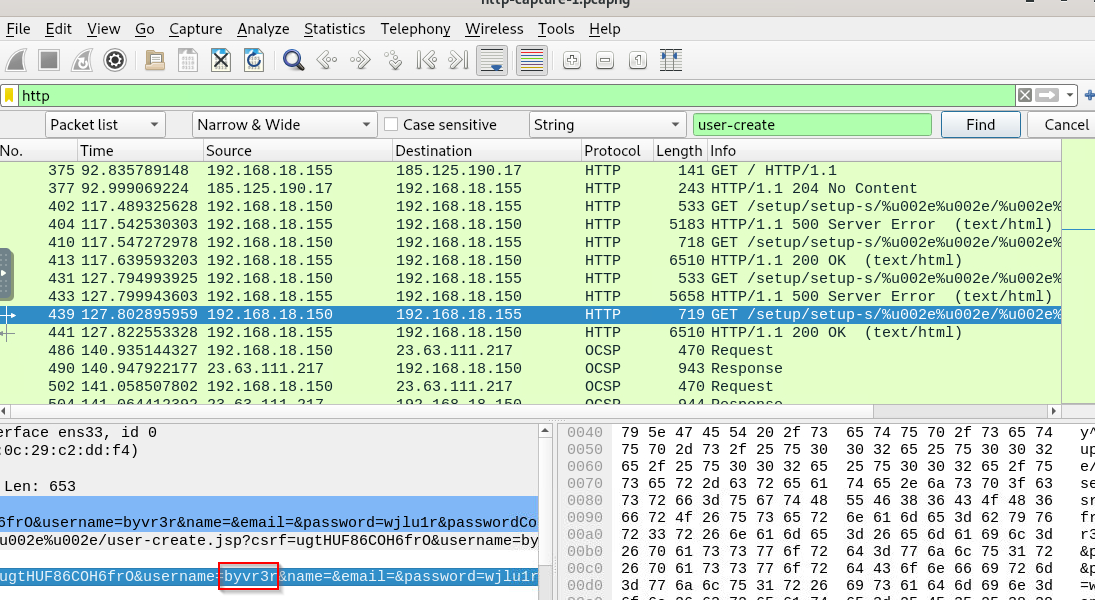The height and width of the screenshot is (600, 1095).
Task: Select packet 375 GET / HTTP/1.1
Action: point(530,170)
